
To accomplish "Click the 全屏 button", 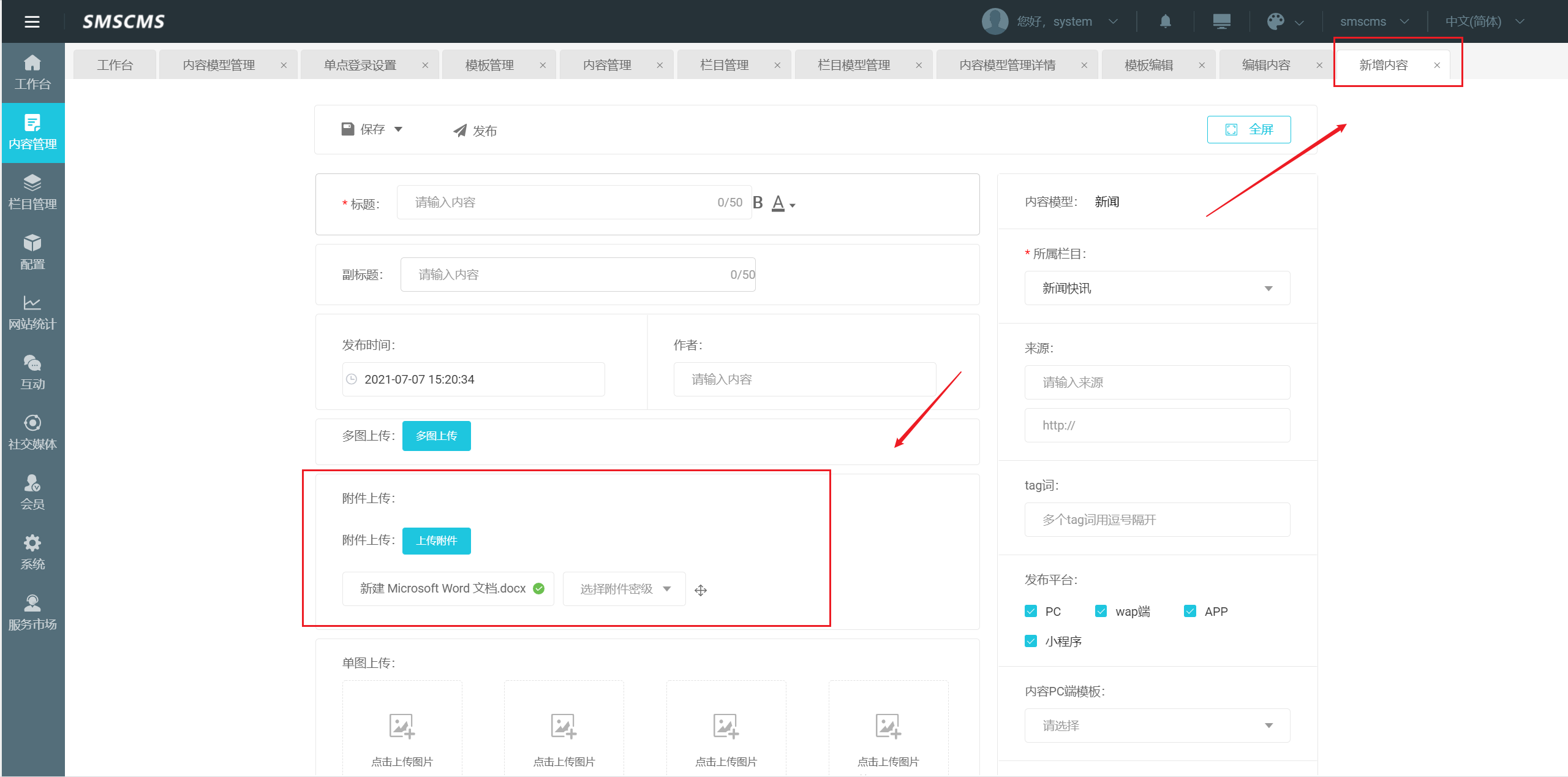I will [x=1248, y=129].
